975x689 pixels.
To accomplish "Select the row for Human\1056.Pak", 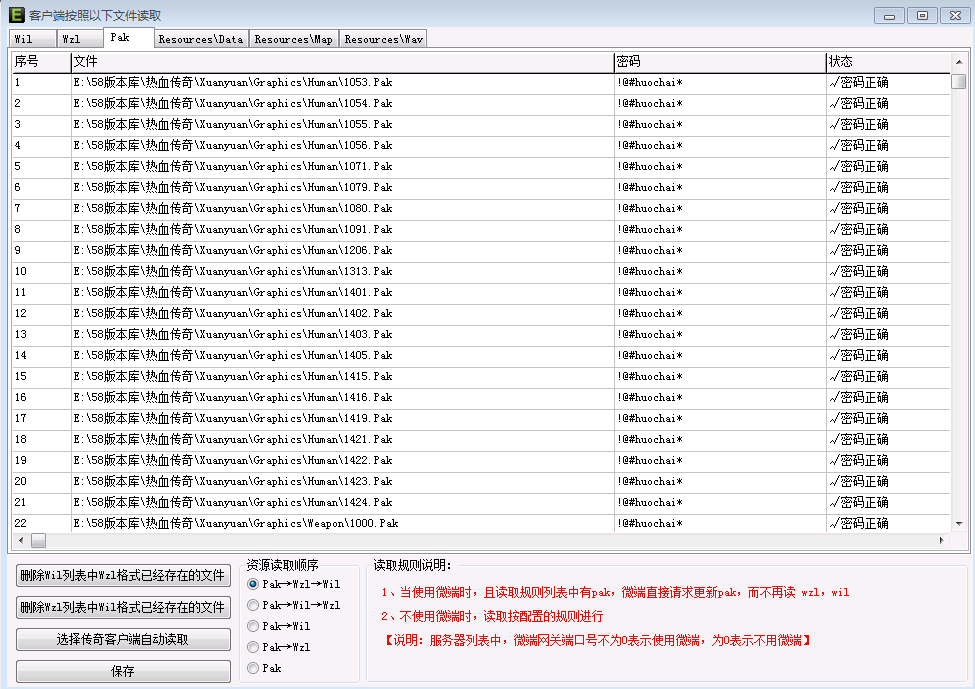I will pos(481,146).
